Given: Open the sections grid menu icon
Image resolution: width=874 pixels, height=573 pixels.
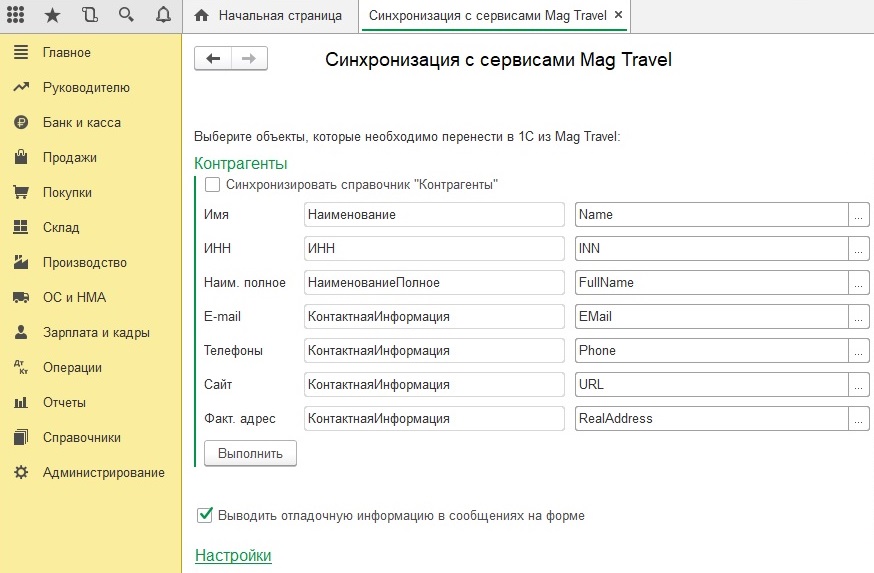Looking at the screenshot, I should tap(15, 14).
